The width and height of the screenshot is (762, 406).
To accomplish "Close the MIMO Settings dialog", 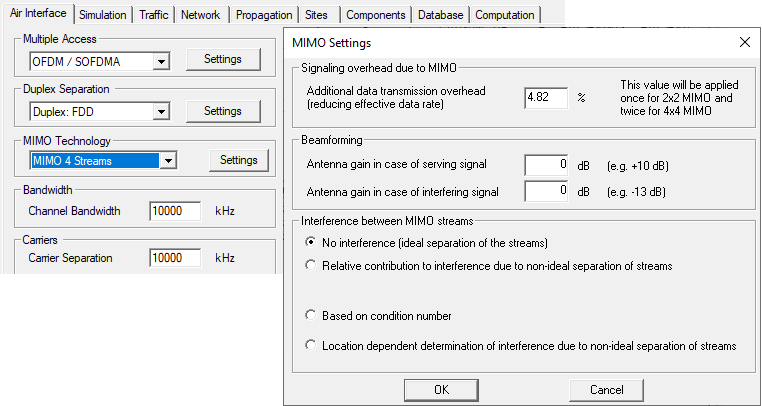I will click(x=744, y=43).
